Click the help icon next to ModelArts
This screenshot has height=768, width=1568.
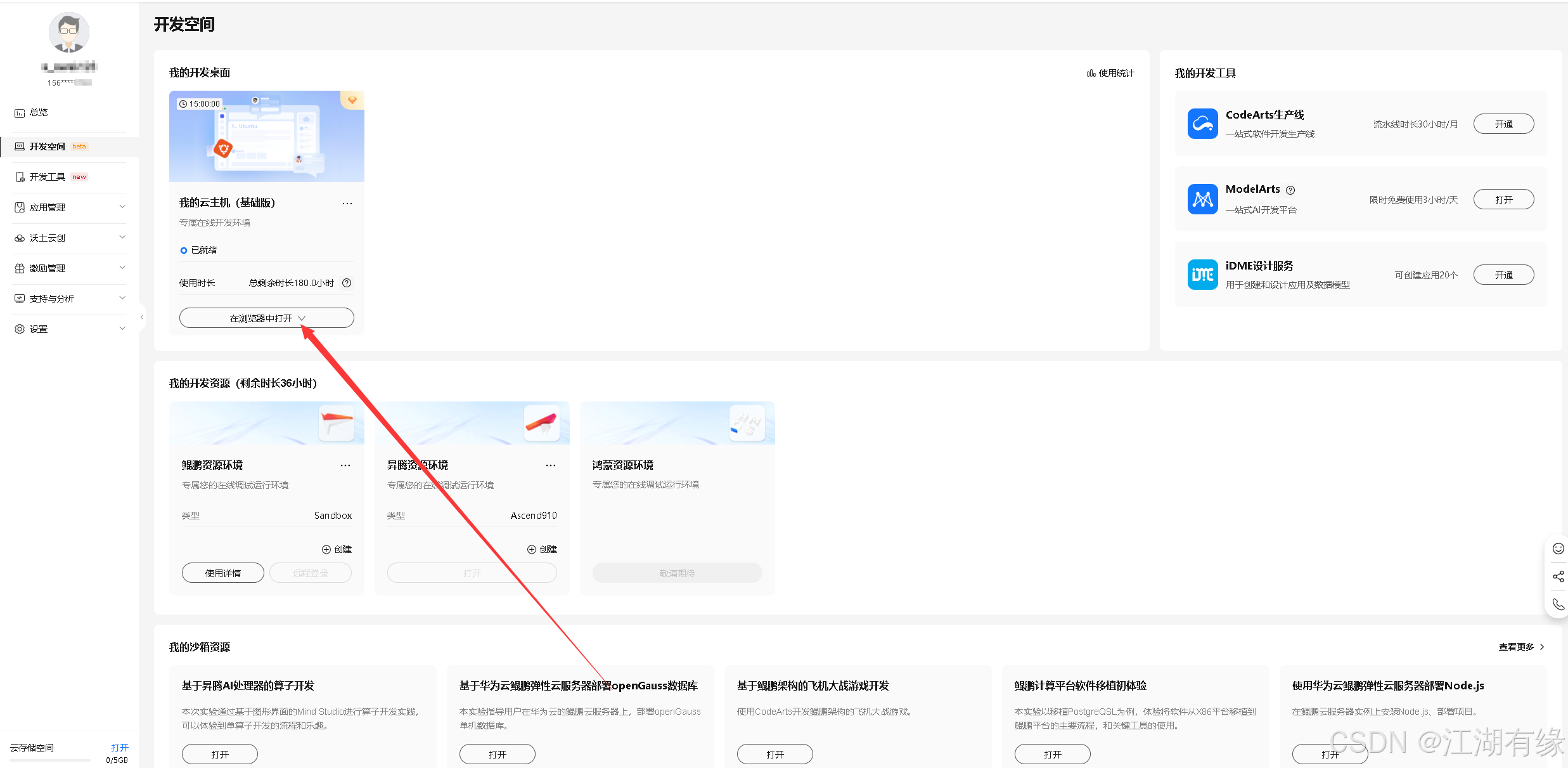coord(1290,190)
